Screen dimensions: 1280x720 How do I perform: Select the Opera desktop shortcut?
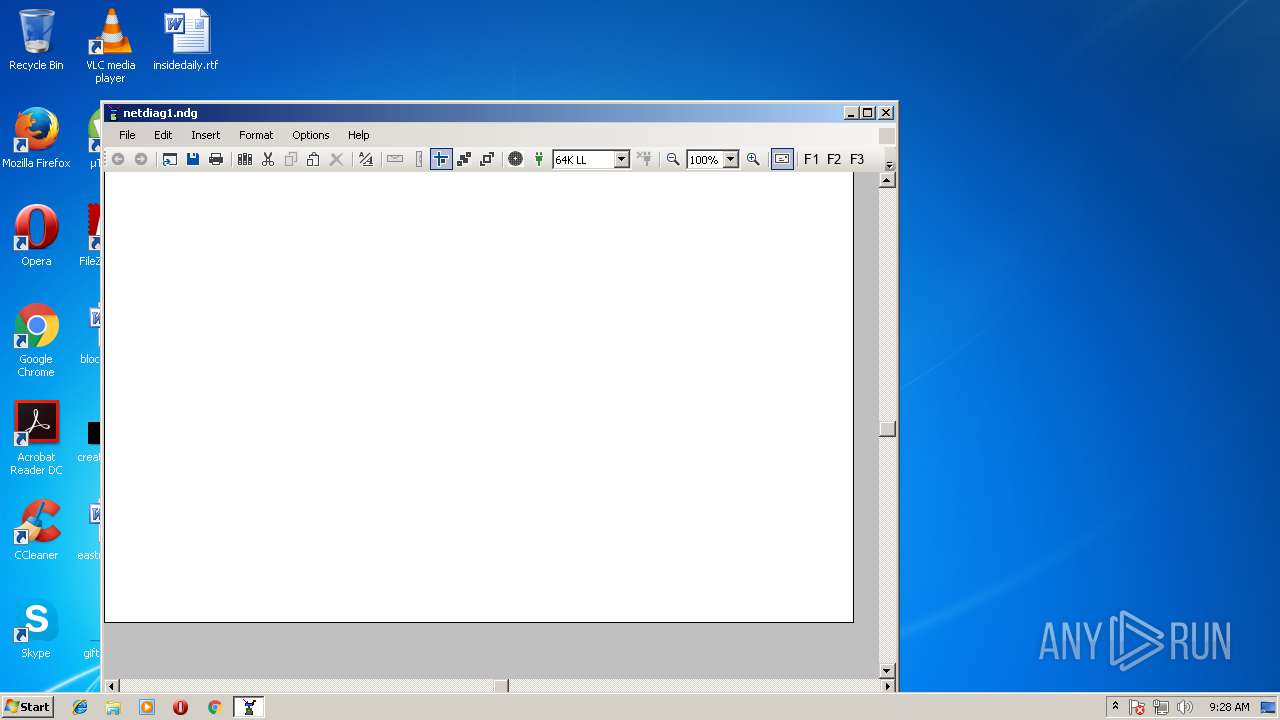pyautogui.click(x=36, y=236)
